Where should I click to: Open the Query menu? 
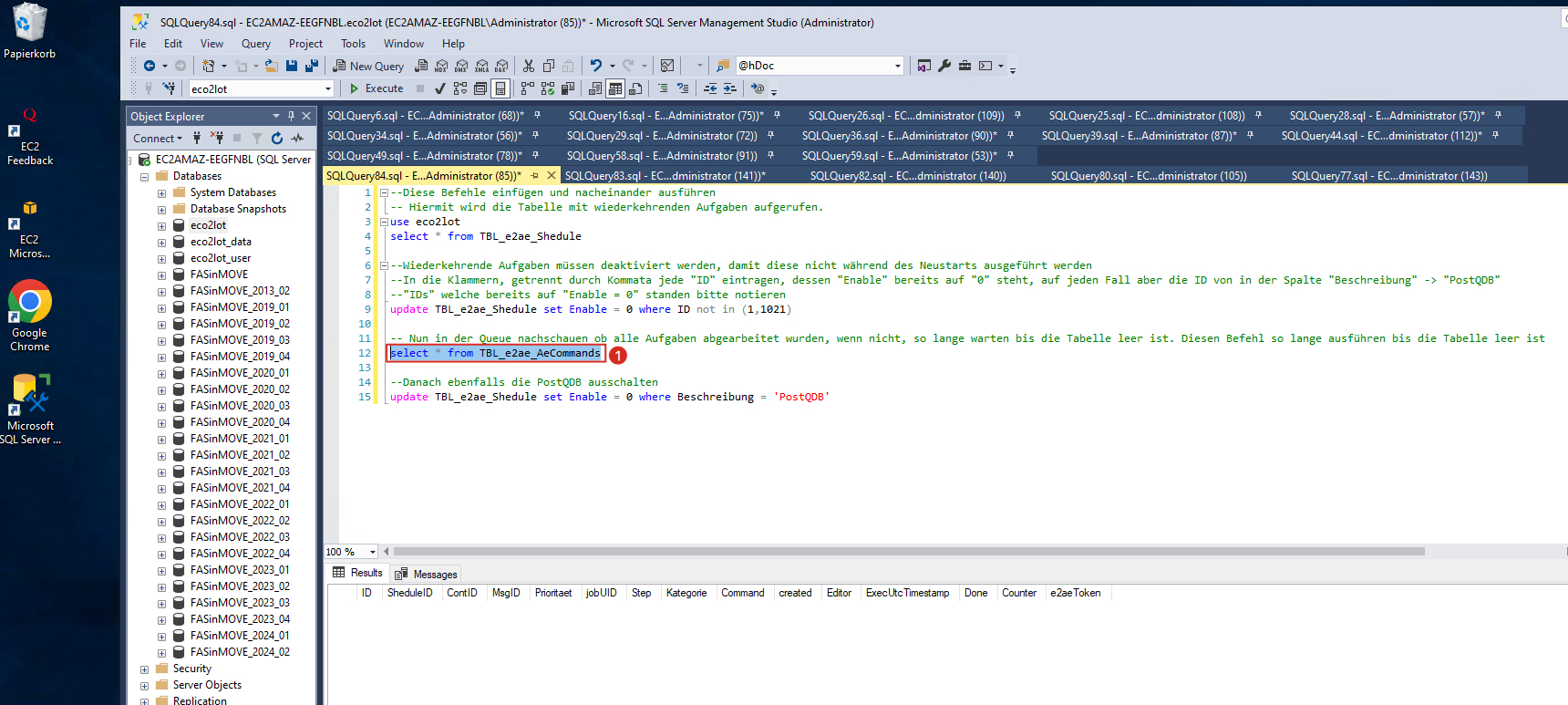(x=256, y=43)
